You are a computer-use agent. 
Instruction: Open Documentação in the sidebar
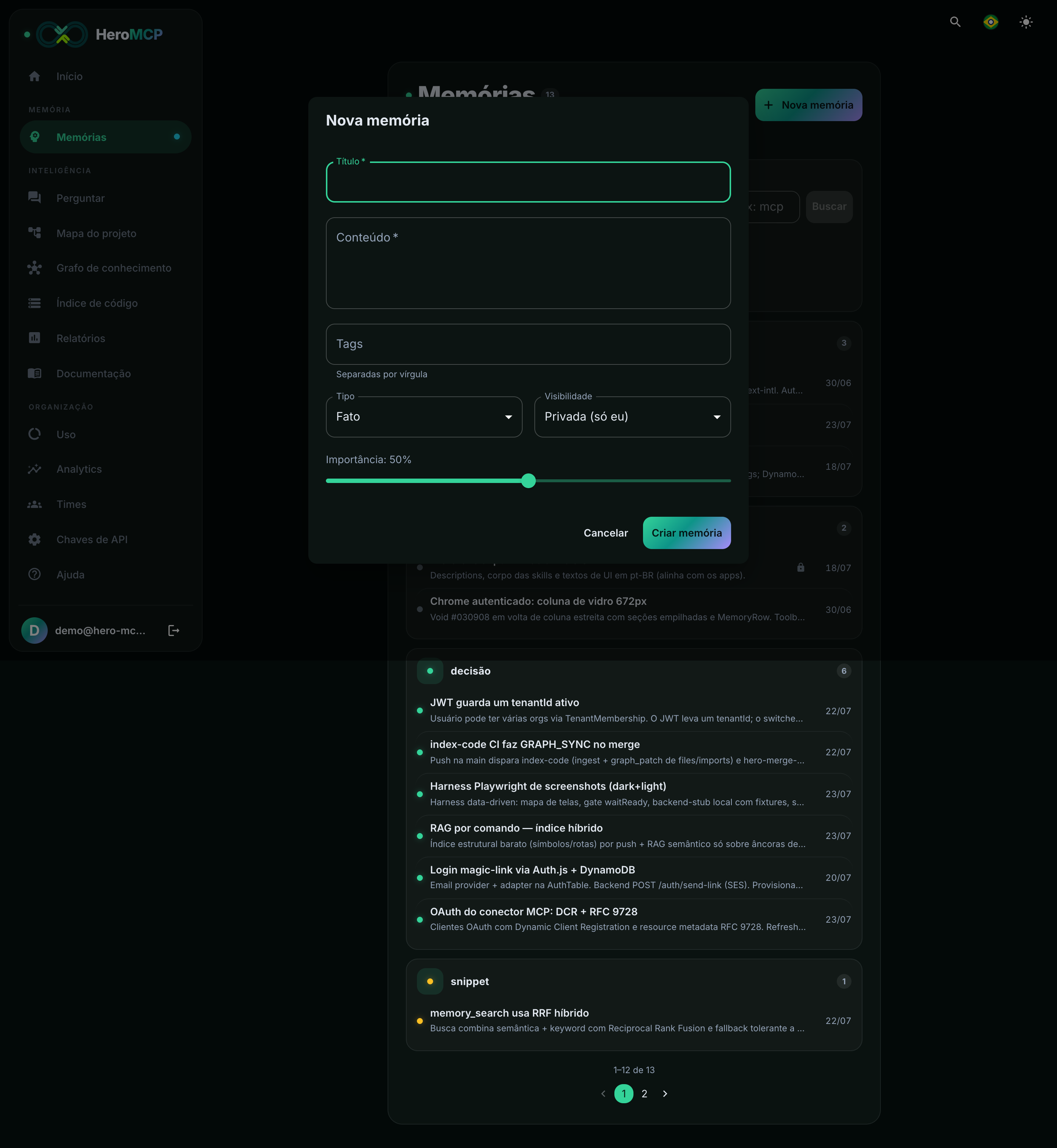106,374
